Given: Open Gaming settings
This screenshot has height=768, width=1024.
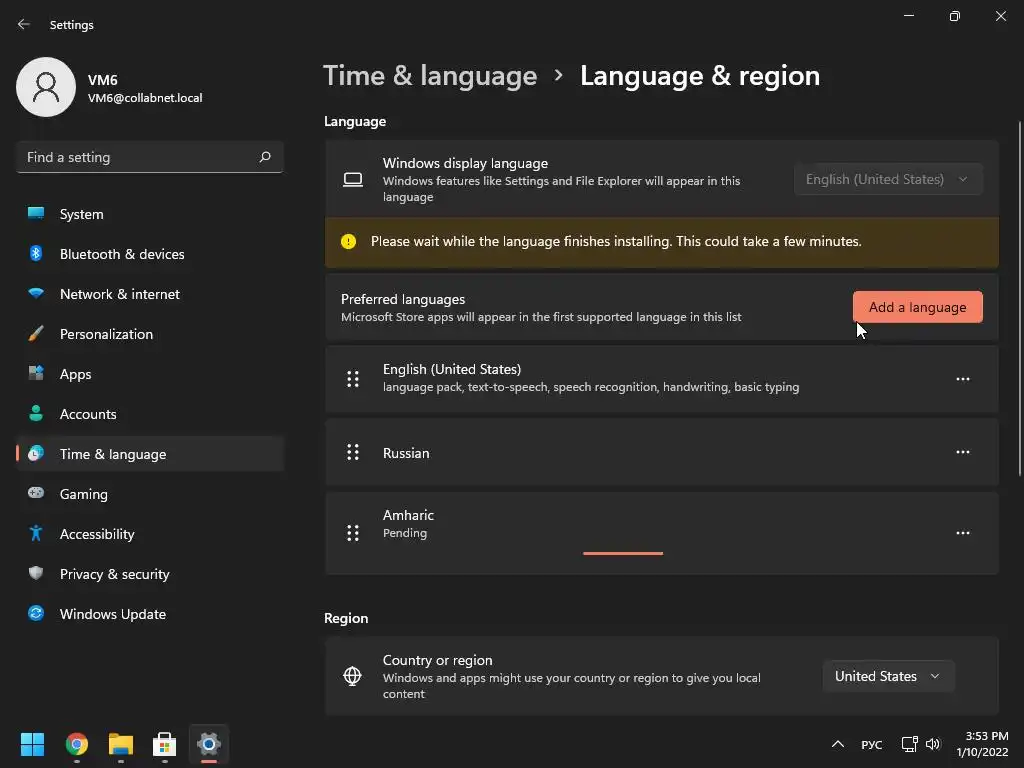Looking at the screenshot, I should 150,494.
